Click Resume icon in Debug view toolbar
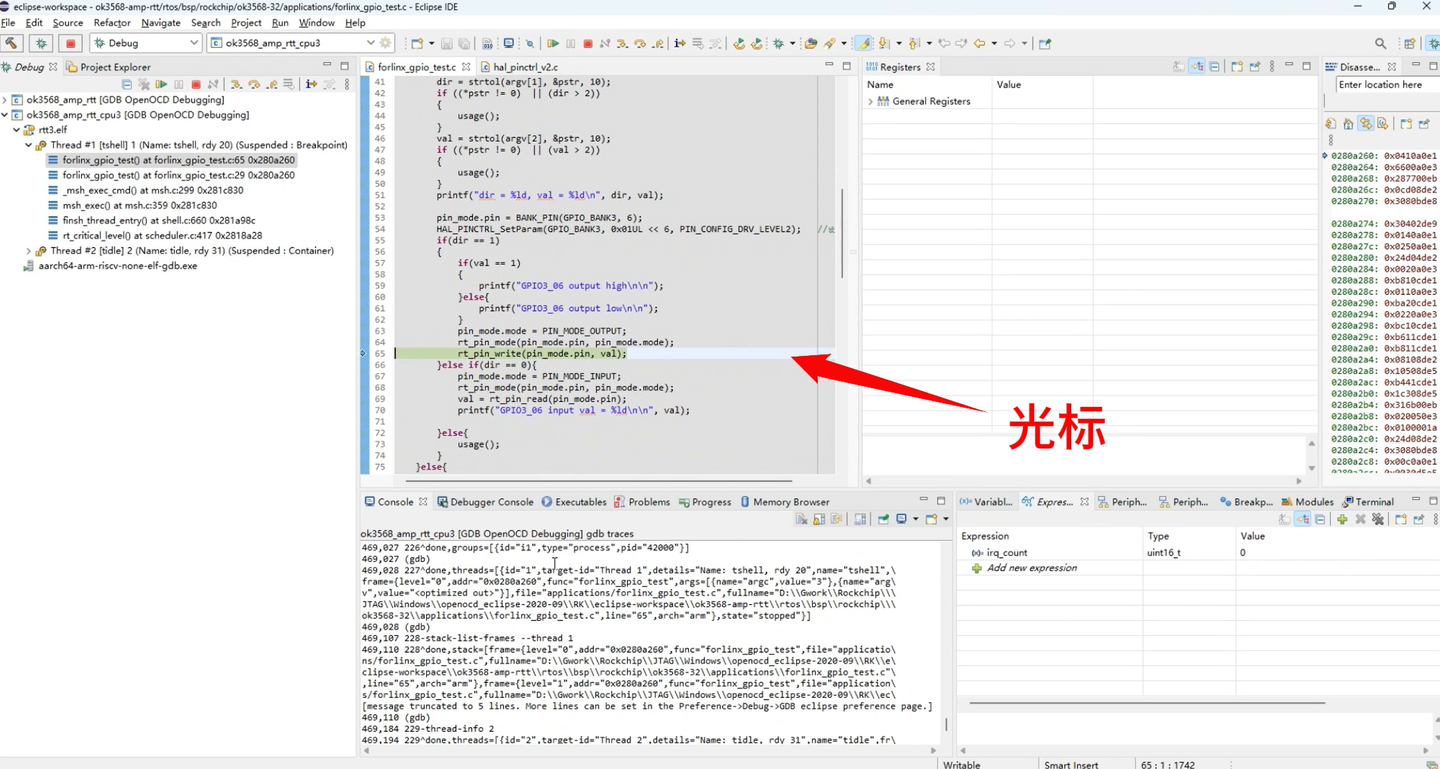This screenshot has width=1440, height=769. [161, 85]
